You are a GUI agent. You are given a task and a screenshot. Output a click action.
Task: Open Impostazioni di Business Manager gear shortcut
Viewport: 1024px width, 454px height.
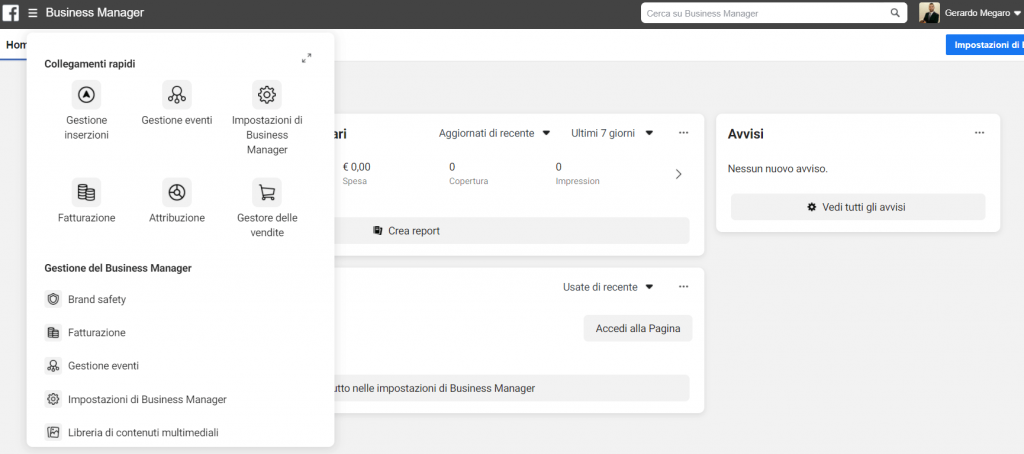[267, 95]
